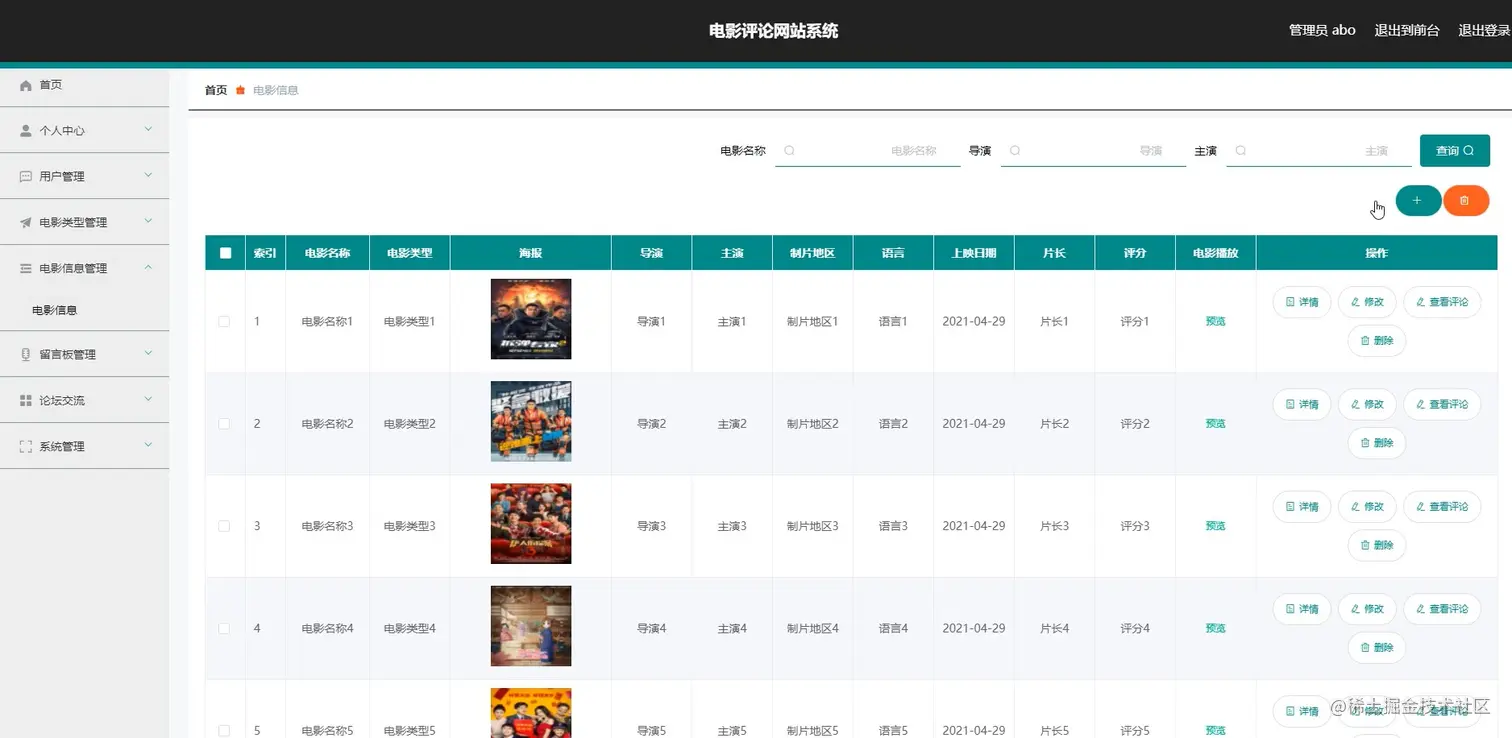
Task: Click the 电影名称 search input field
Action: pos(868,151)
